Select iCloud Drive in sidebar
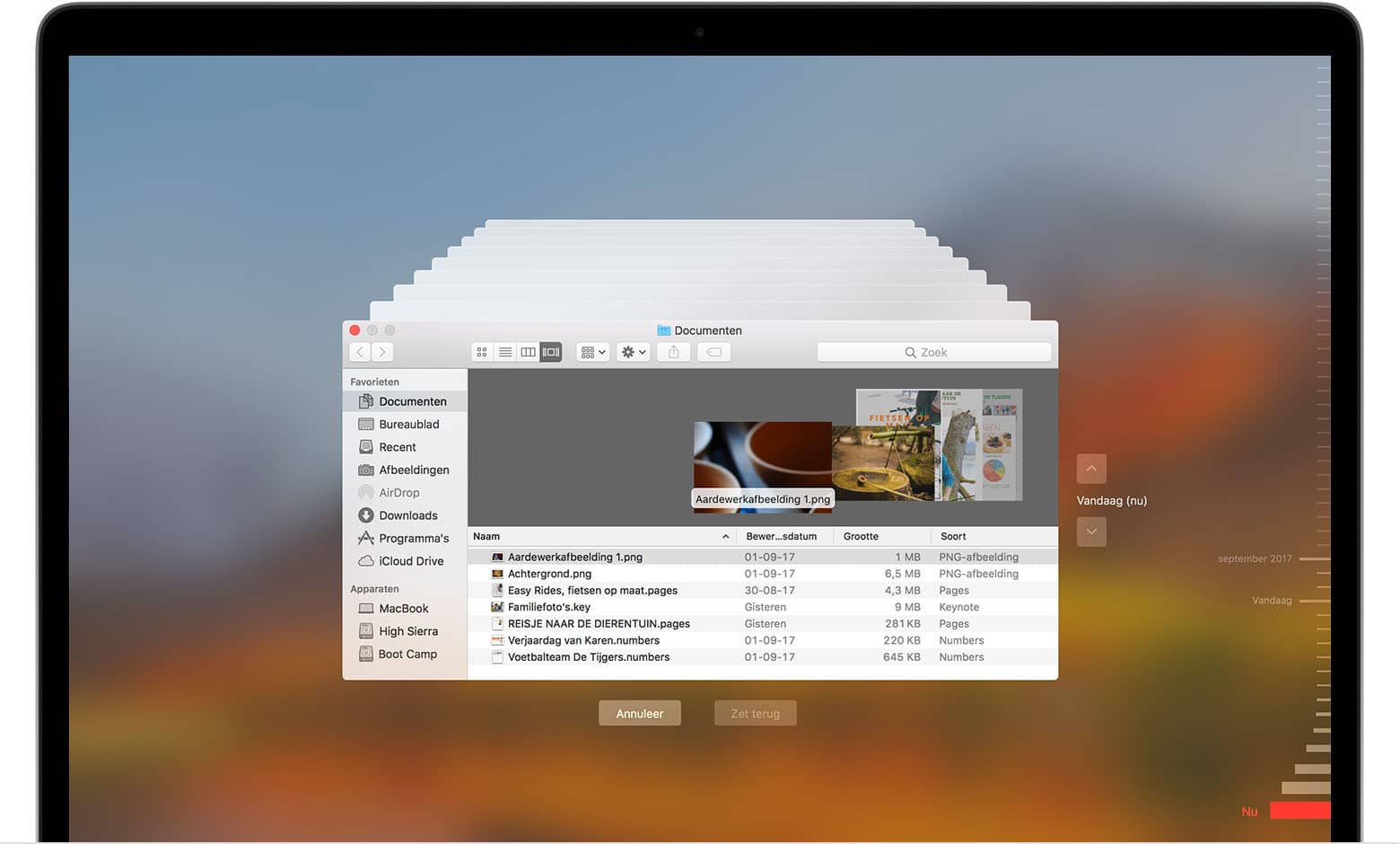 [x=410, y=561]
